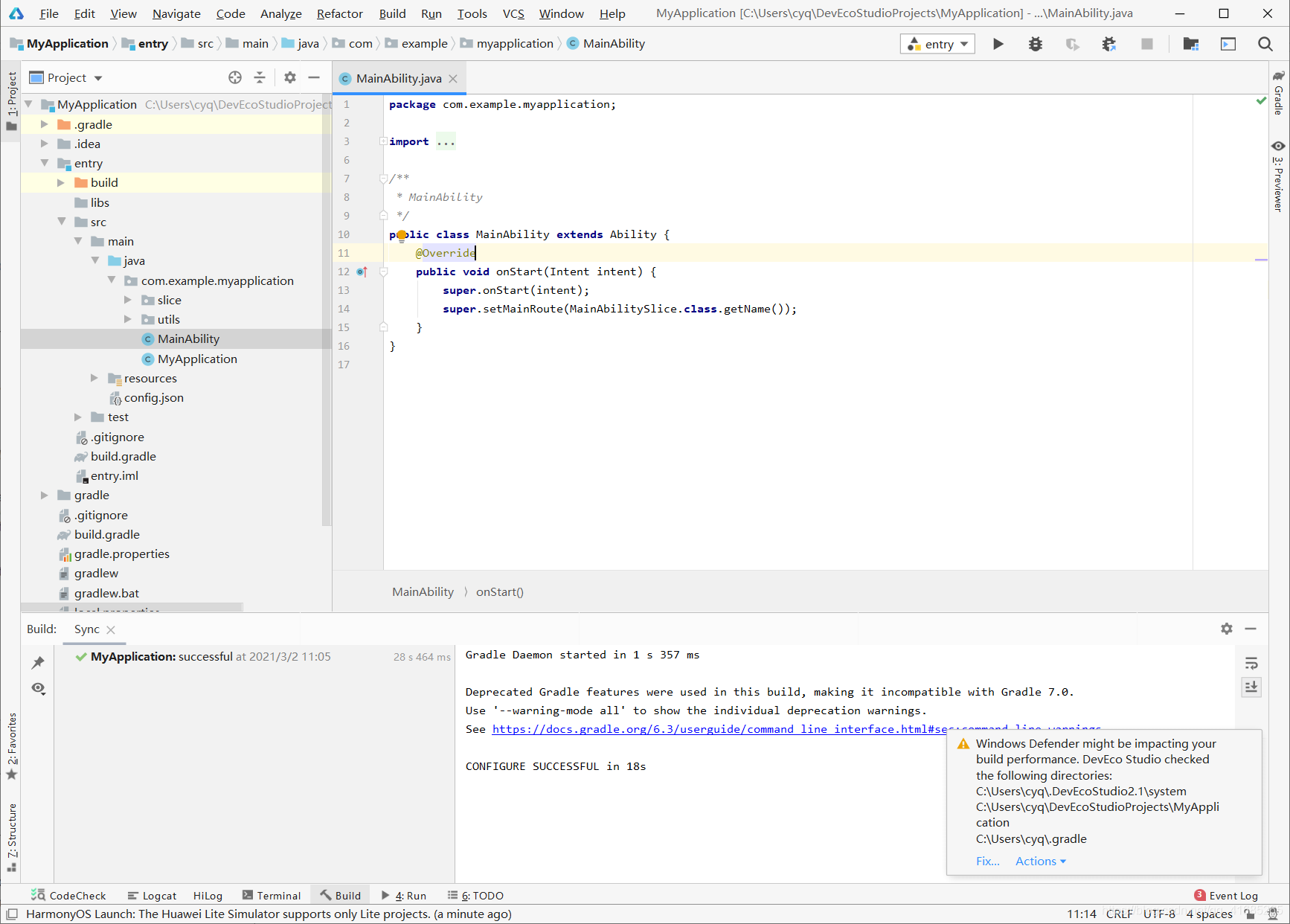
Task: Open Build panel gear settings
Action: pos(1227,629)
